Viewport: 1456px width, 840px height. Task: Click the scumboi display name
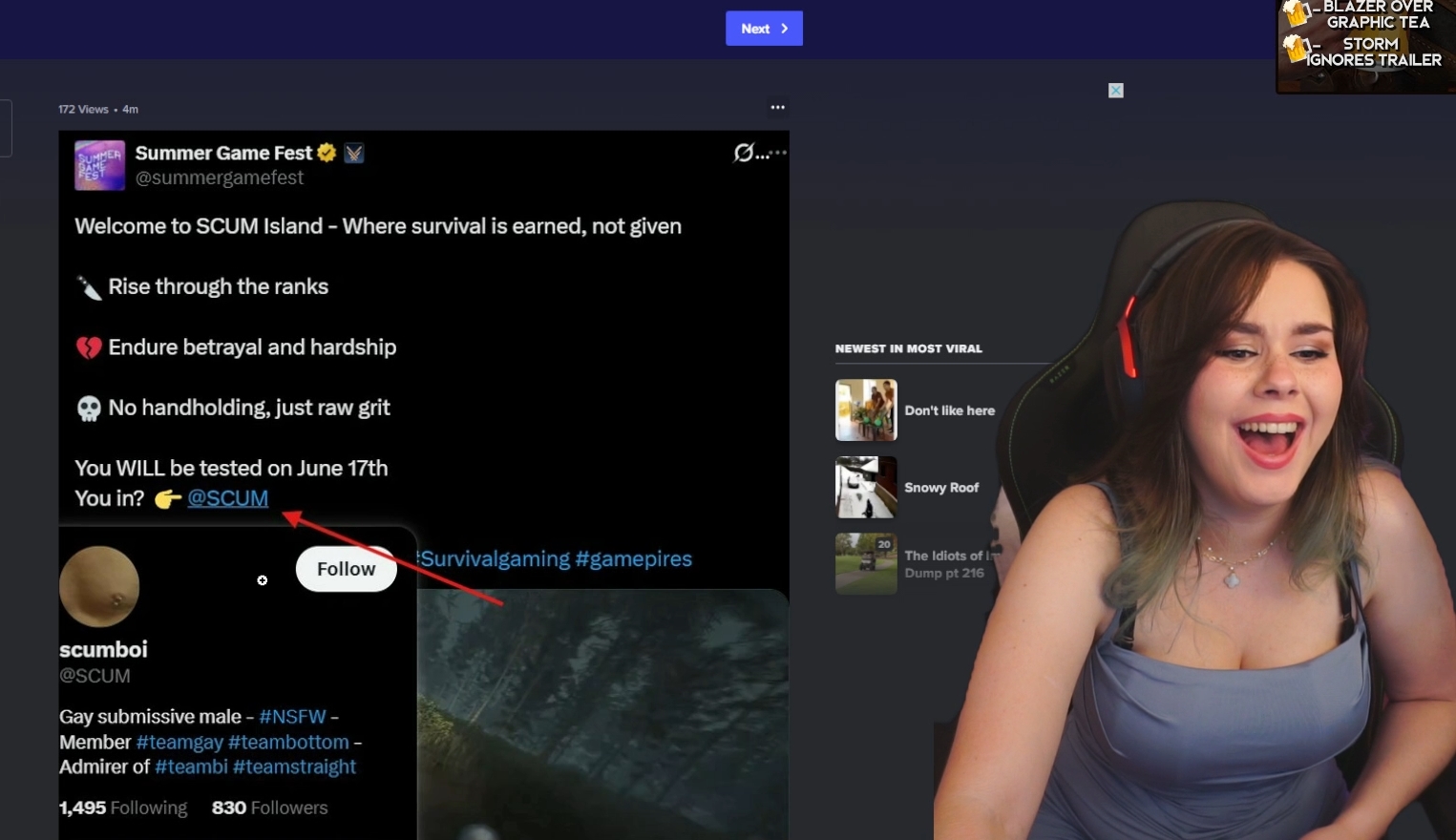(103, 650)
